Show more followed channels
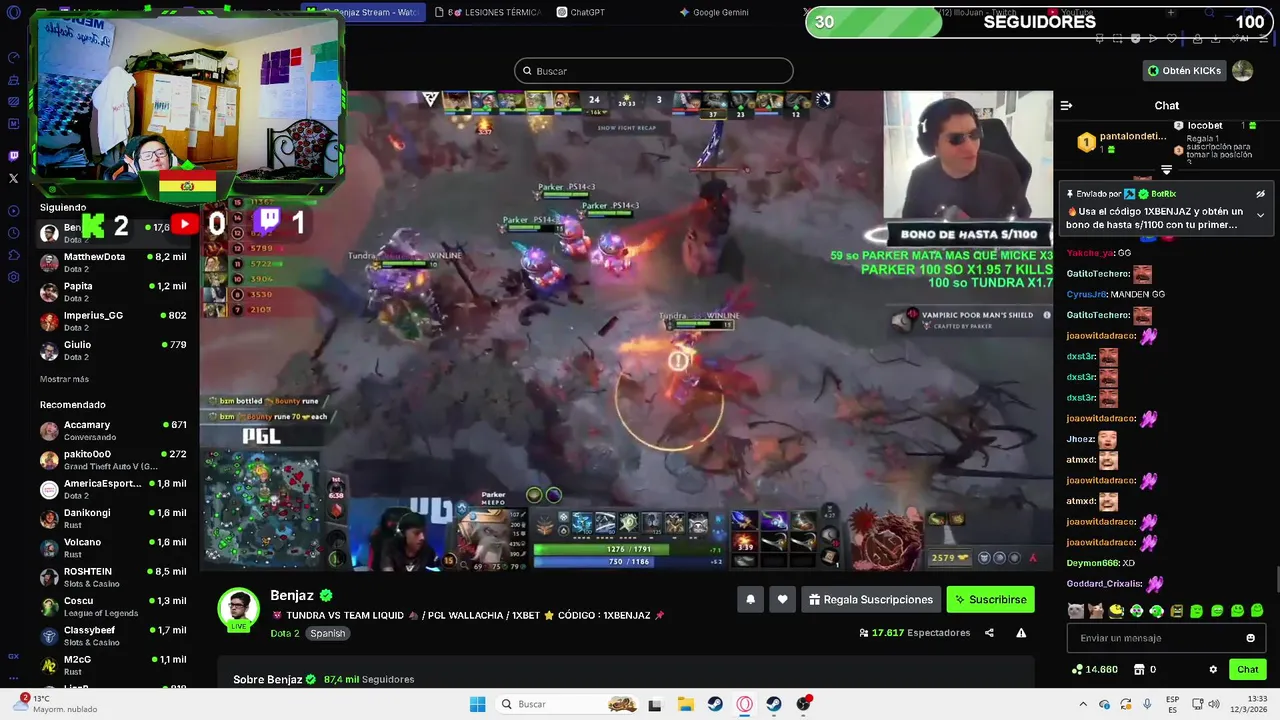1280x720 pixels. 64,379
